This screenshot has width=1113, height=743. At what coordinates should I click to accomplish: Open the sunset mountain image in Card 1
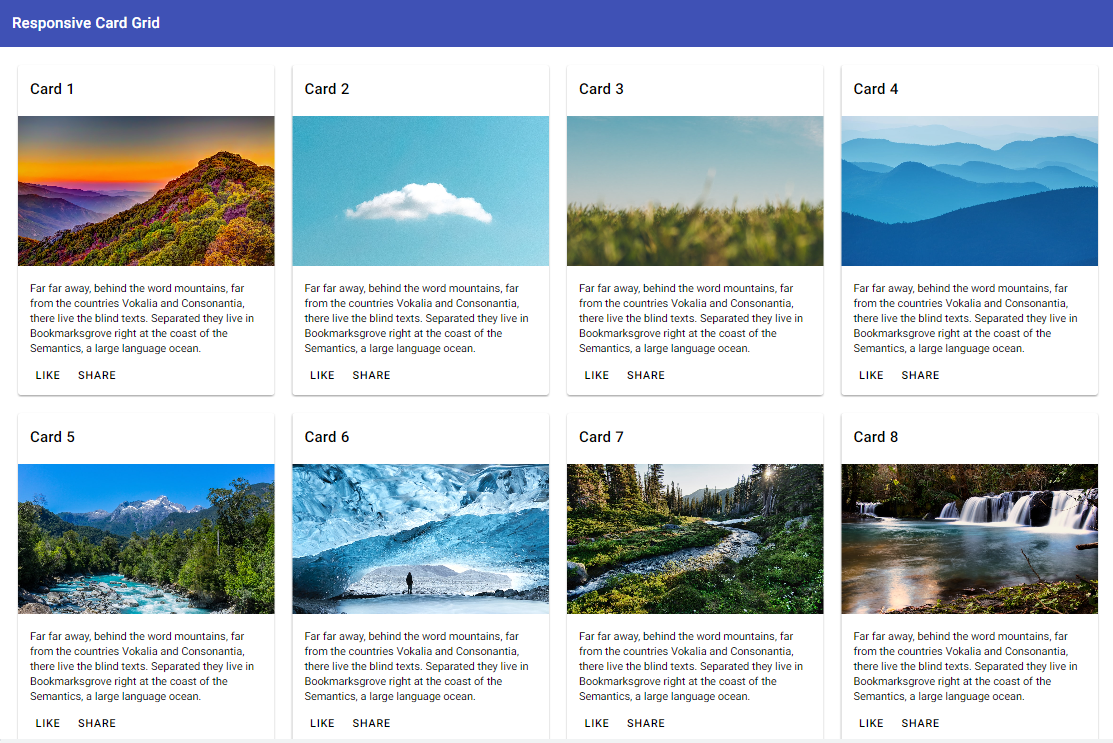pos(146,191)
